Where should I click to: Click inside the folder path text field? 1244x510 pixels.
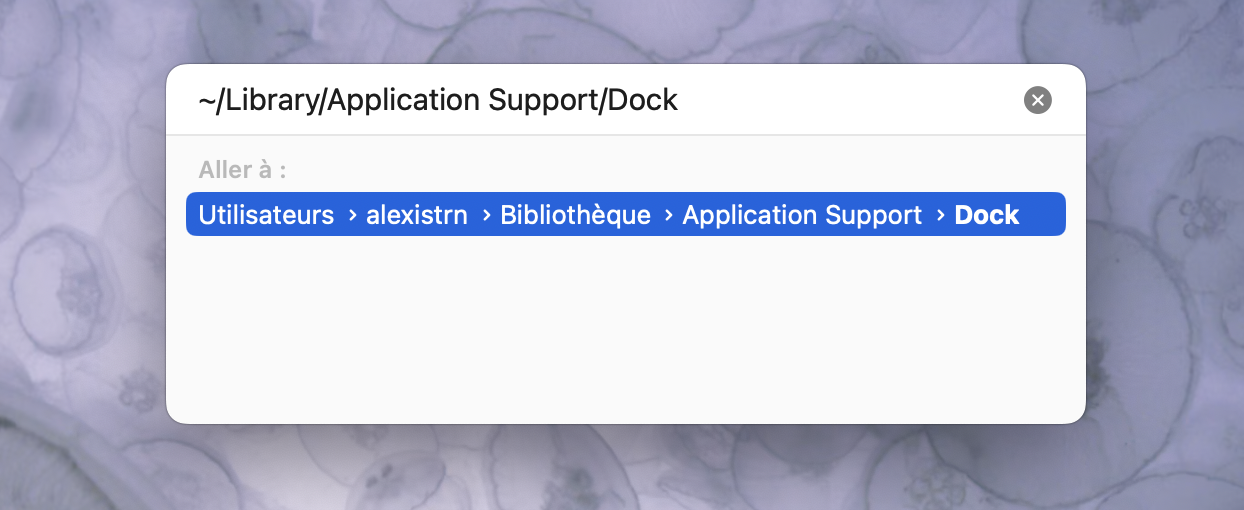click(600, 100)
